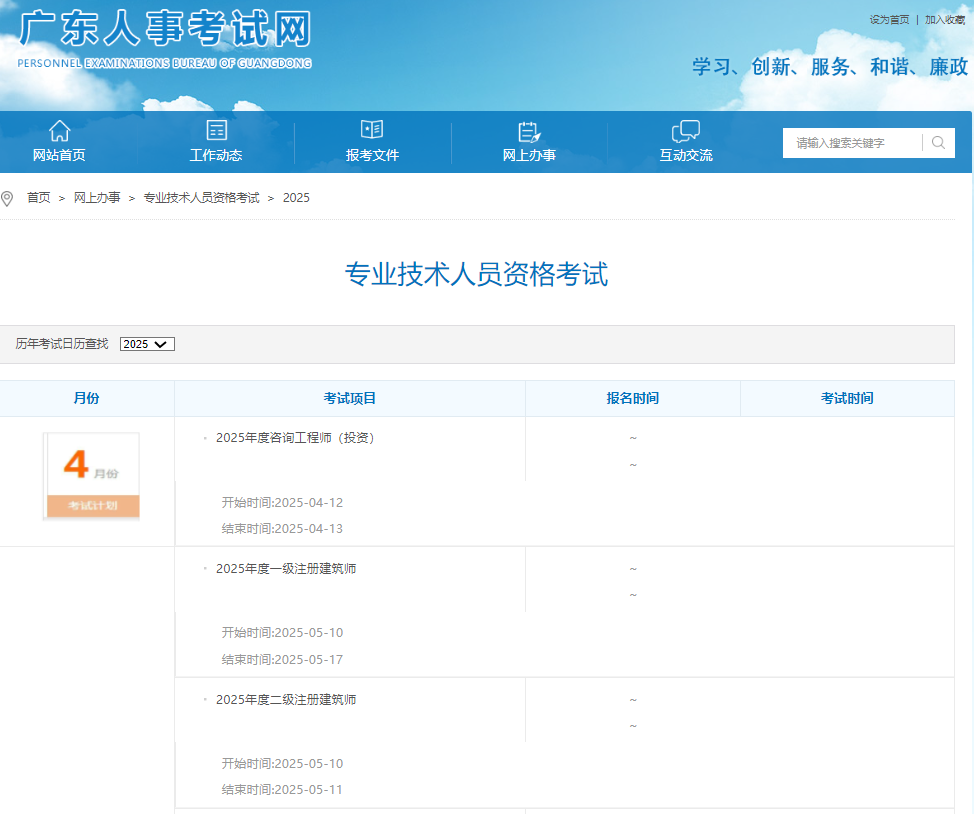Click the 加入收藏 link

(945, 20)
